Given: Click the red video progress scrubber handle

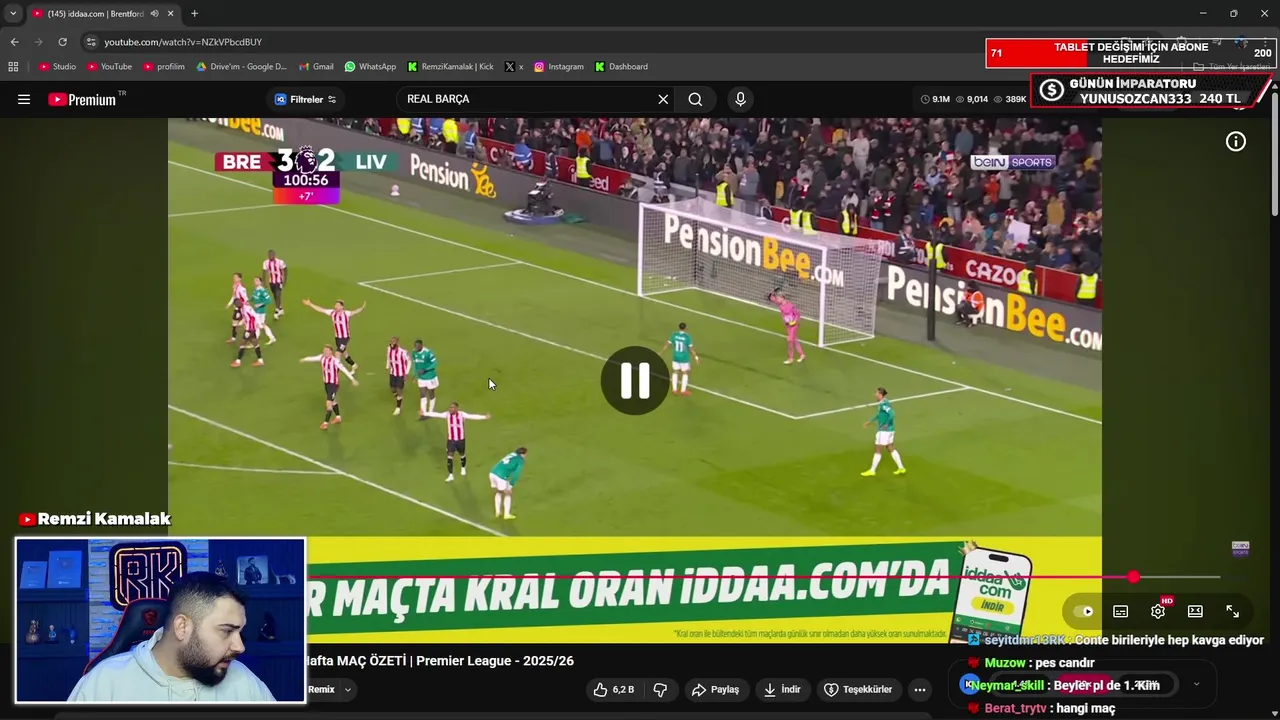Looking at the screenshot, I should coord(1133,577).
